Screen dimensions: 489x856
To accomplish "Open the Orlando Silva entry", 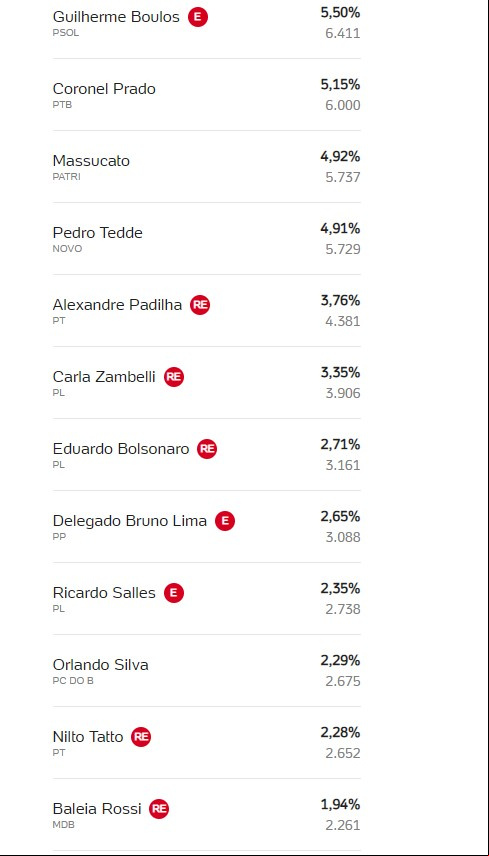I will click(x=100, y=665).
